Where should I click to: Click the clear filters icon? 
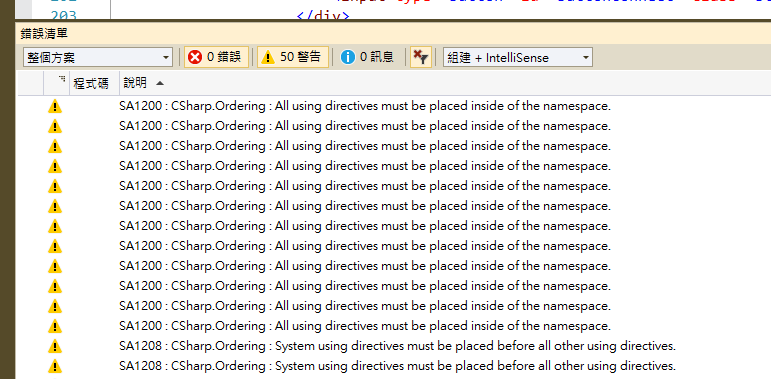[x=420, y=58]
